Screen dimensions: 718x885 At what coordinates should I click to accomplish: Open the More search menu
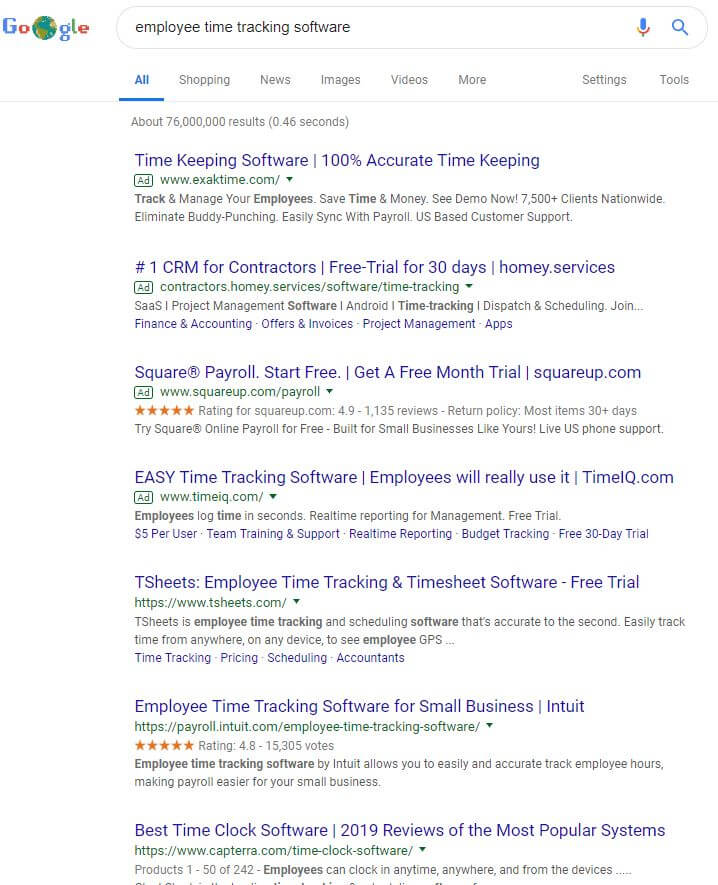[472, 80]
